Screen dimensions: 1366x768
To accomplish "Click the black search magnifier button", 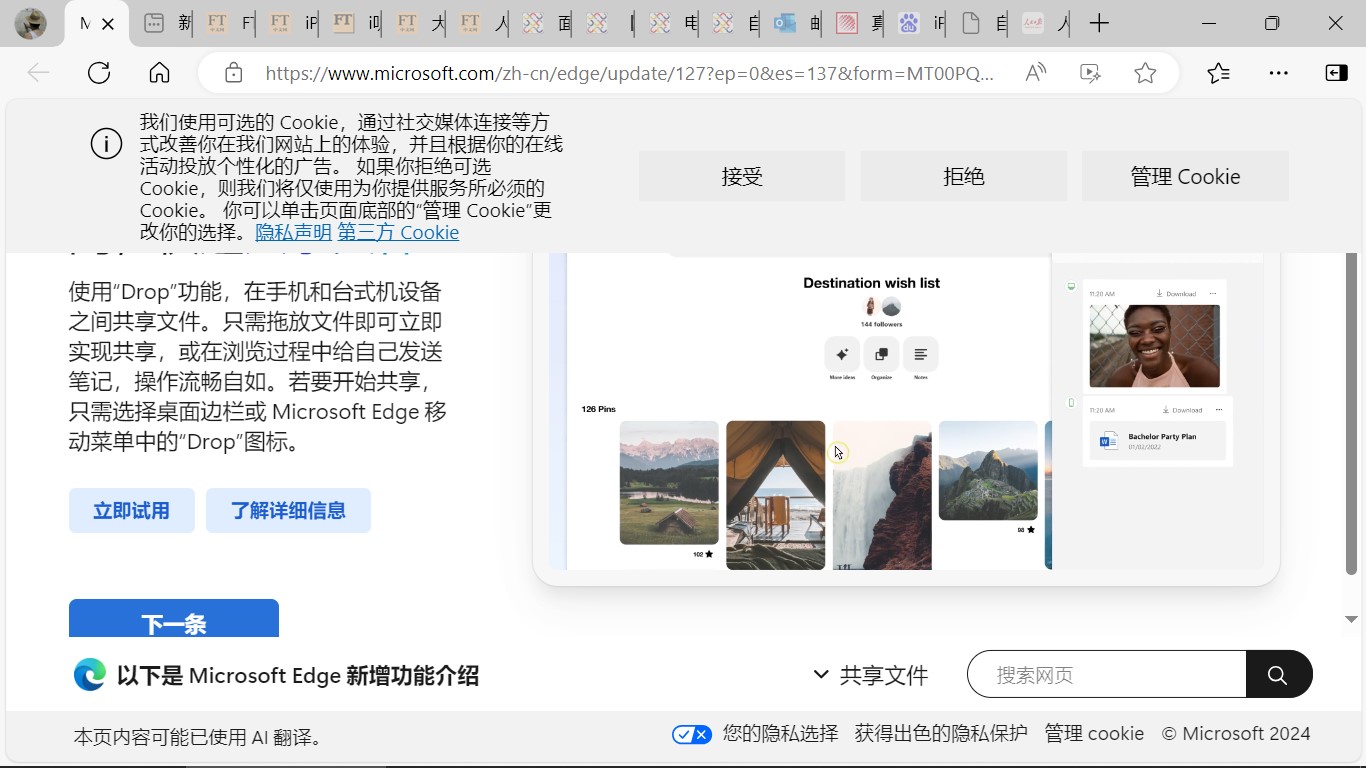I will [1279, 675].
